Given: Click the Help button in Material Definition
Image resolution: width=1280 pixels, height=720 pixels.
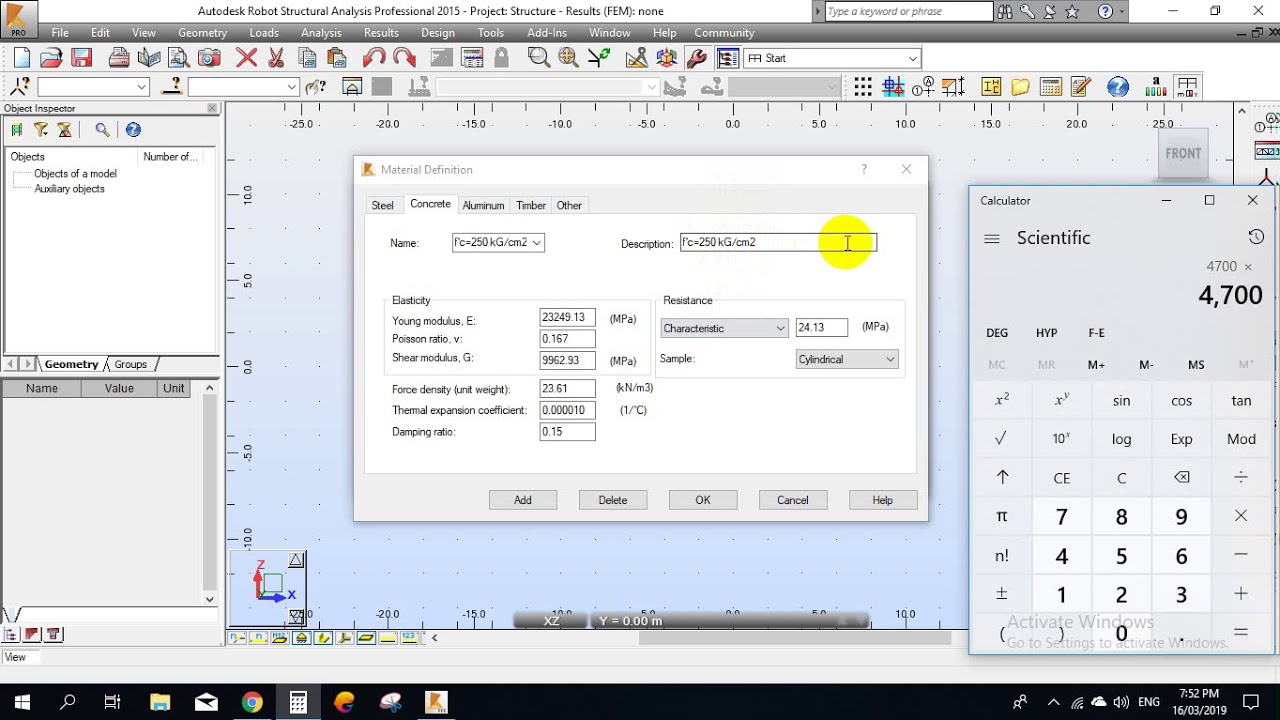Looking at the screenshot, I should pos(882,500).
